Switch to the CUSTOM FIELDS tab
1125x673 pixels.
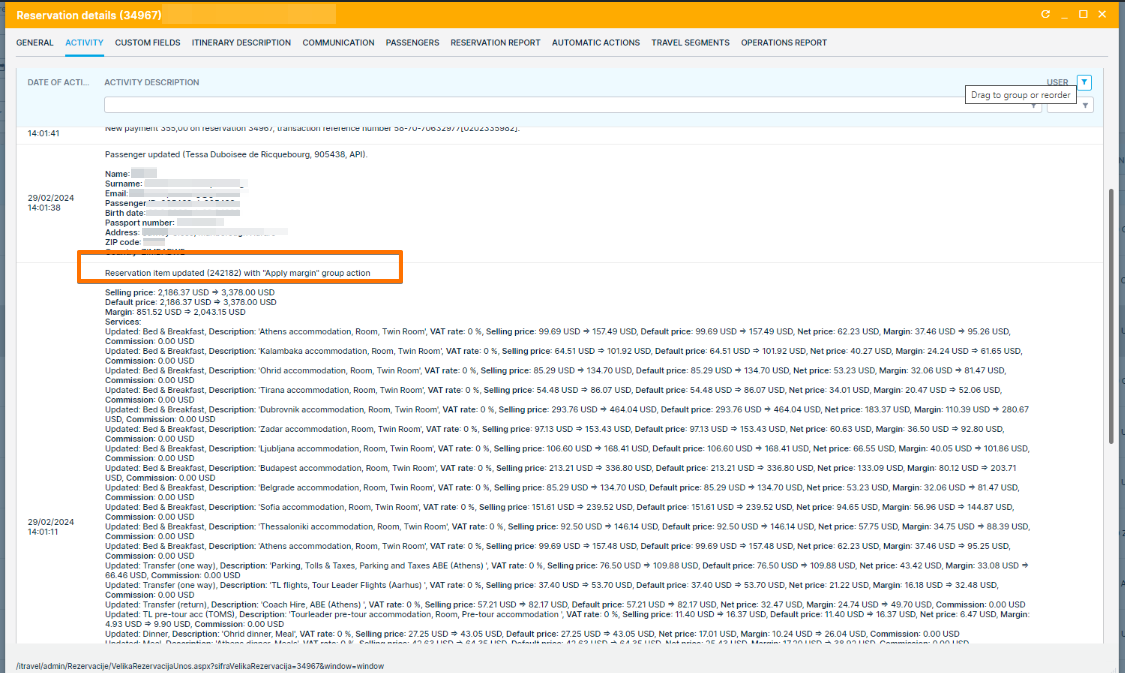[x=148, y=43]
